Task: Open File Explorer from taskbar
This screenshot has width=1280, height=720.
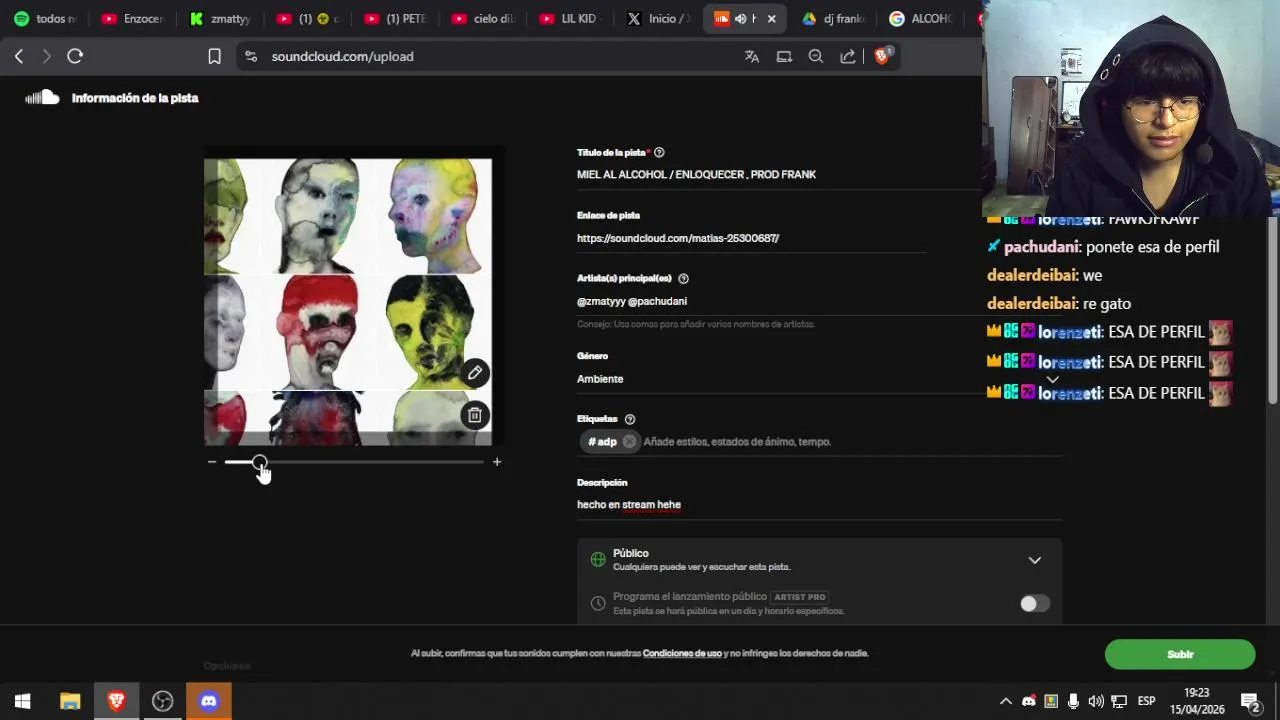Action: coord(70,701)
